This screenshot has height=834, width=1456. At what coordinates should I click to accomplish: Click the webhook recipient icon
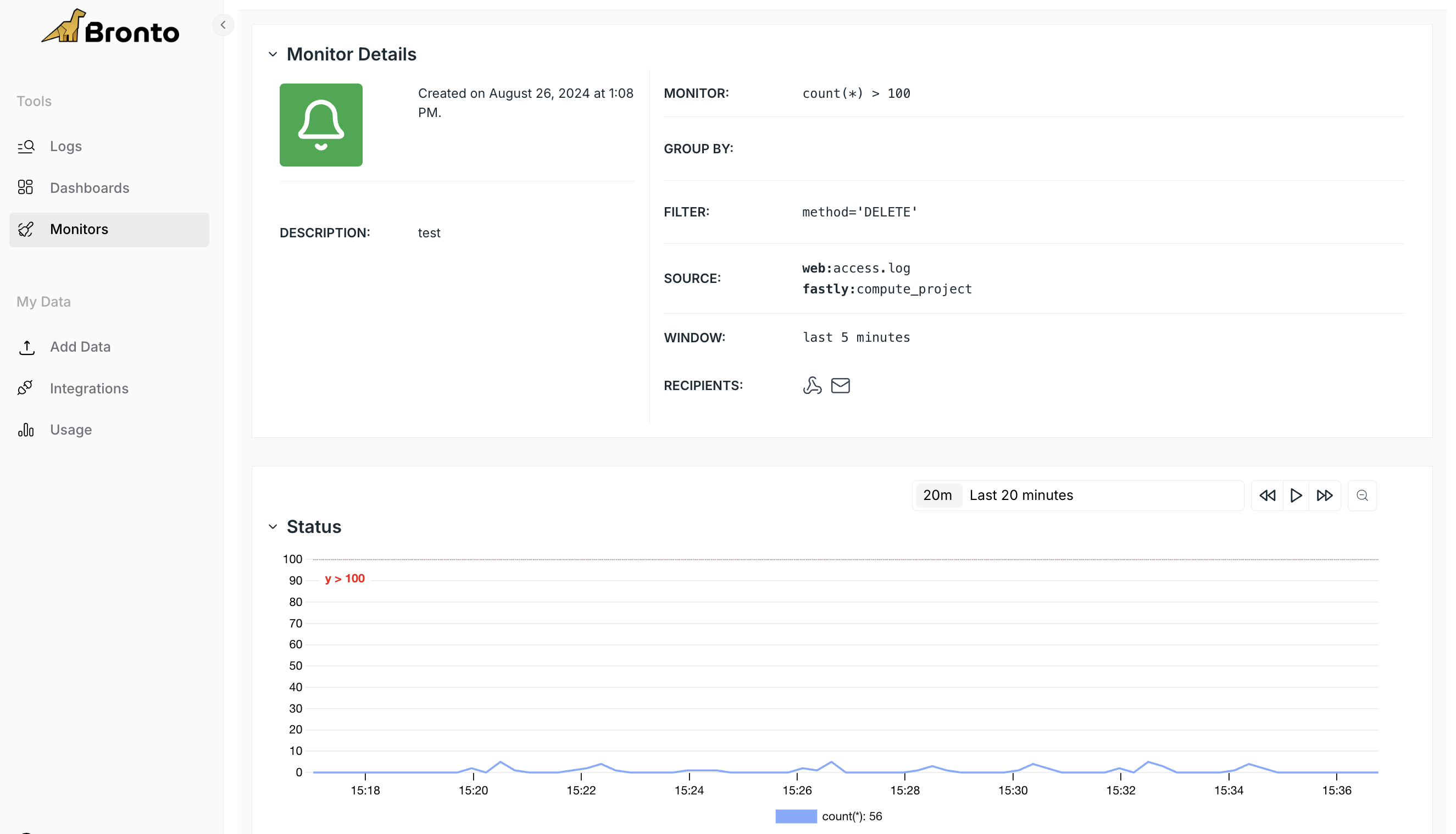pyautogui.click(x=812, y=386)
